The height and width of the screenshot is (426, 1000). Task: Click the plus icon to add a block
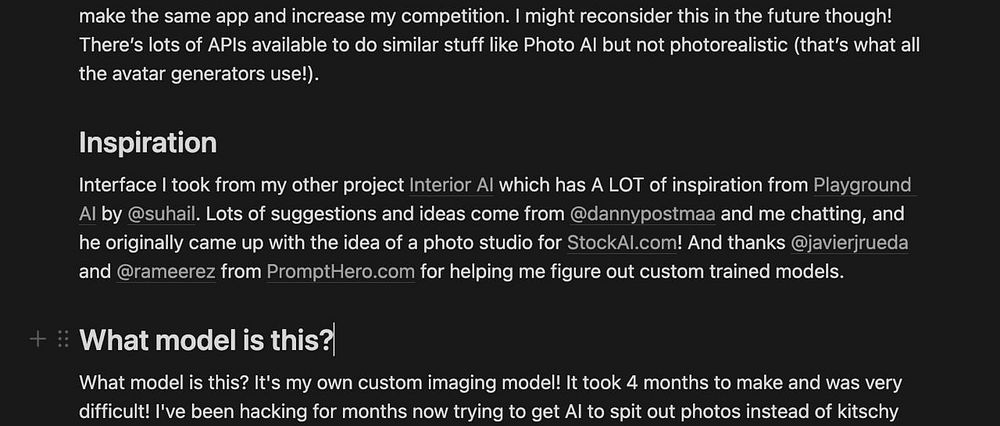(38, 339)
